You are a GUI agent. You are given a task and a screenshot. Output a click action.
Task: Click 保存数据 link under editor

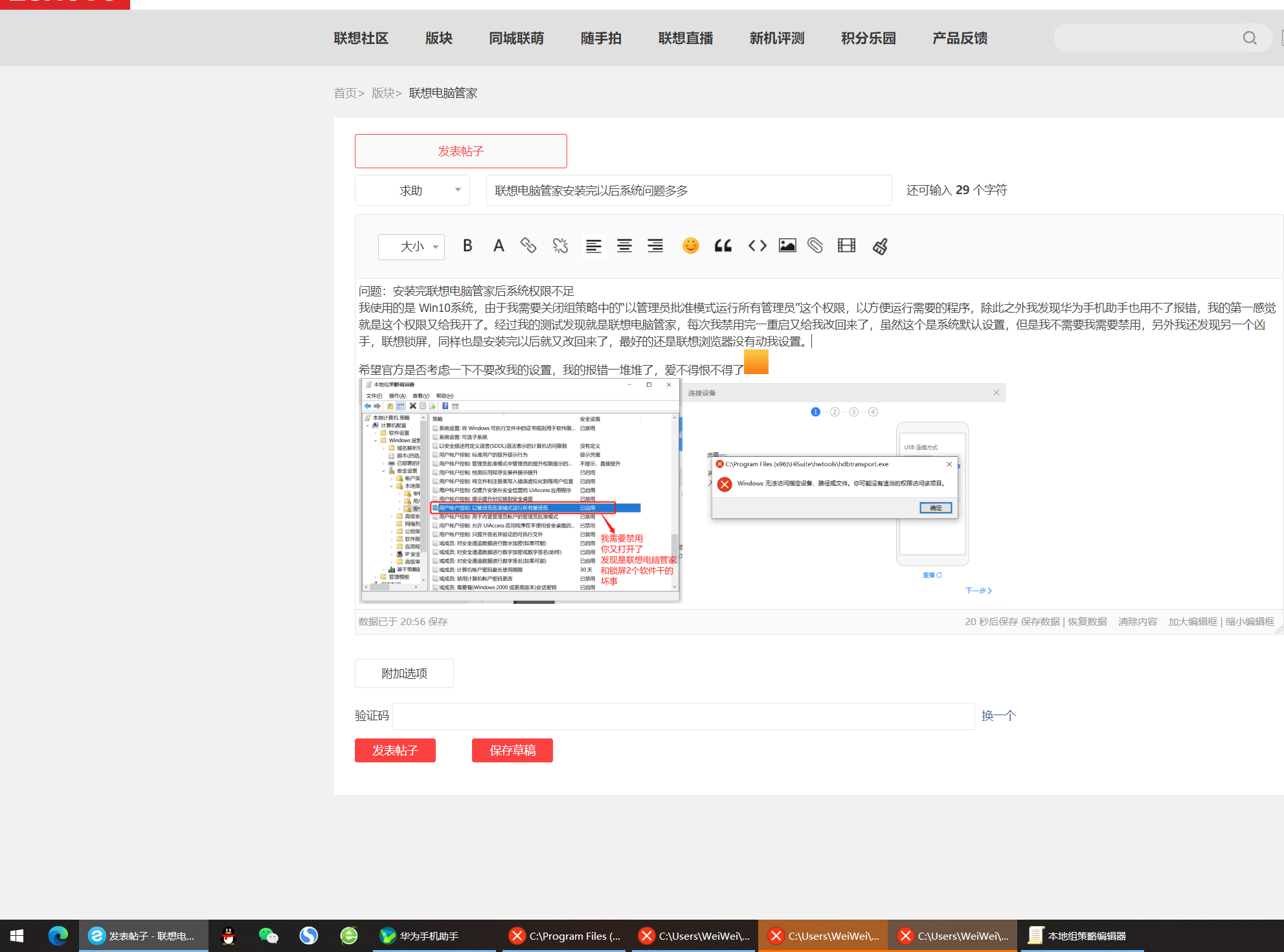coord(1040,621)
